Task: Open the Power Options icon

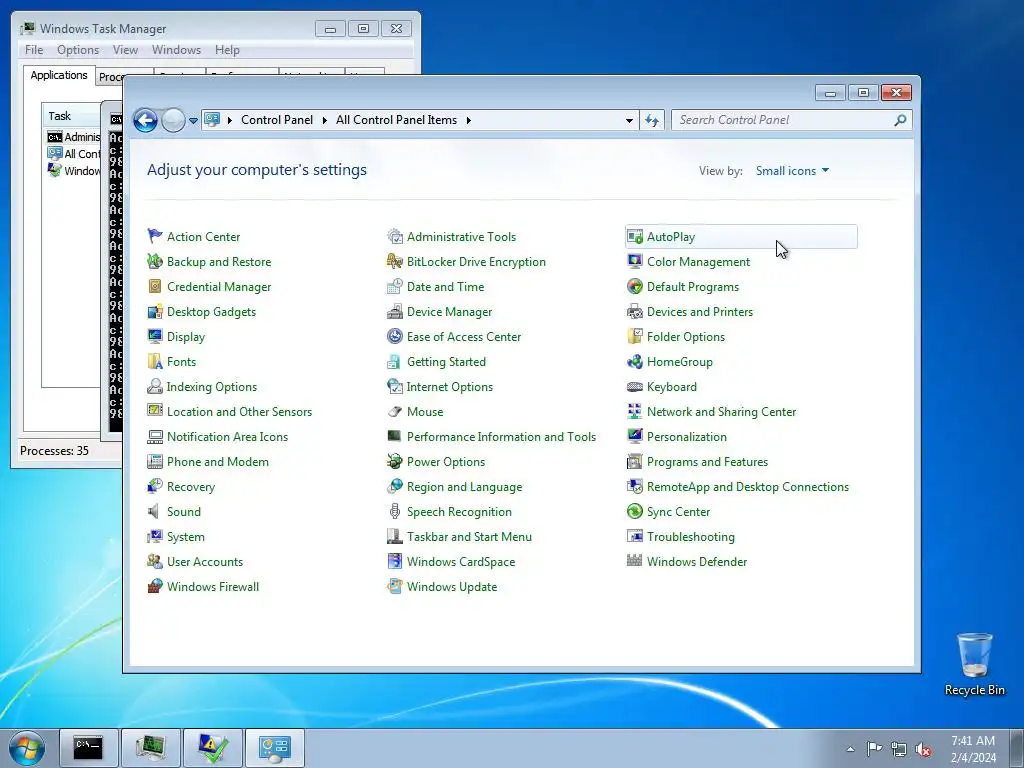Action: point(394,462)
